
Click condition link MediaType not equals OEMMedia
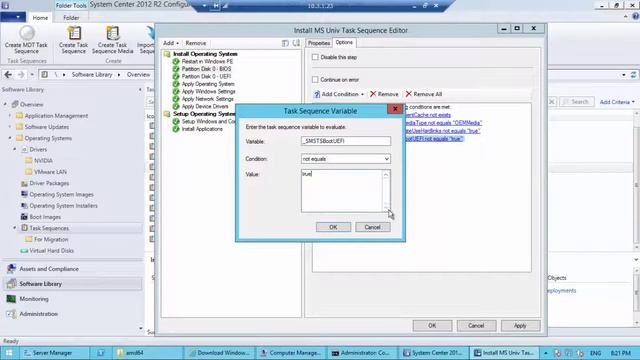coord(443,123)
